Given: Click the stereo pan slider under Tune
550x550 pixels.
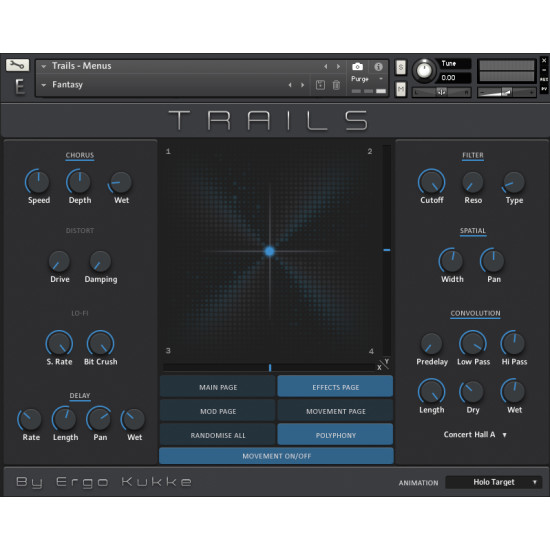Looking at the screenshot, I should [441, 92].
